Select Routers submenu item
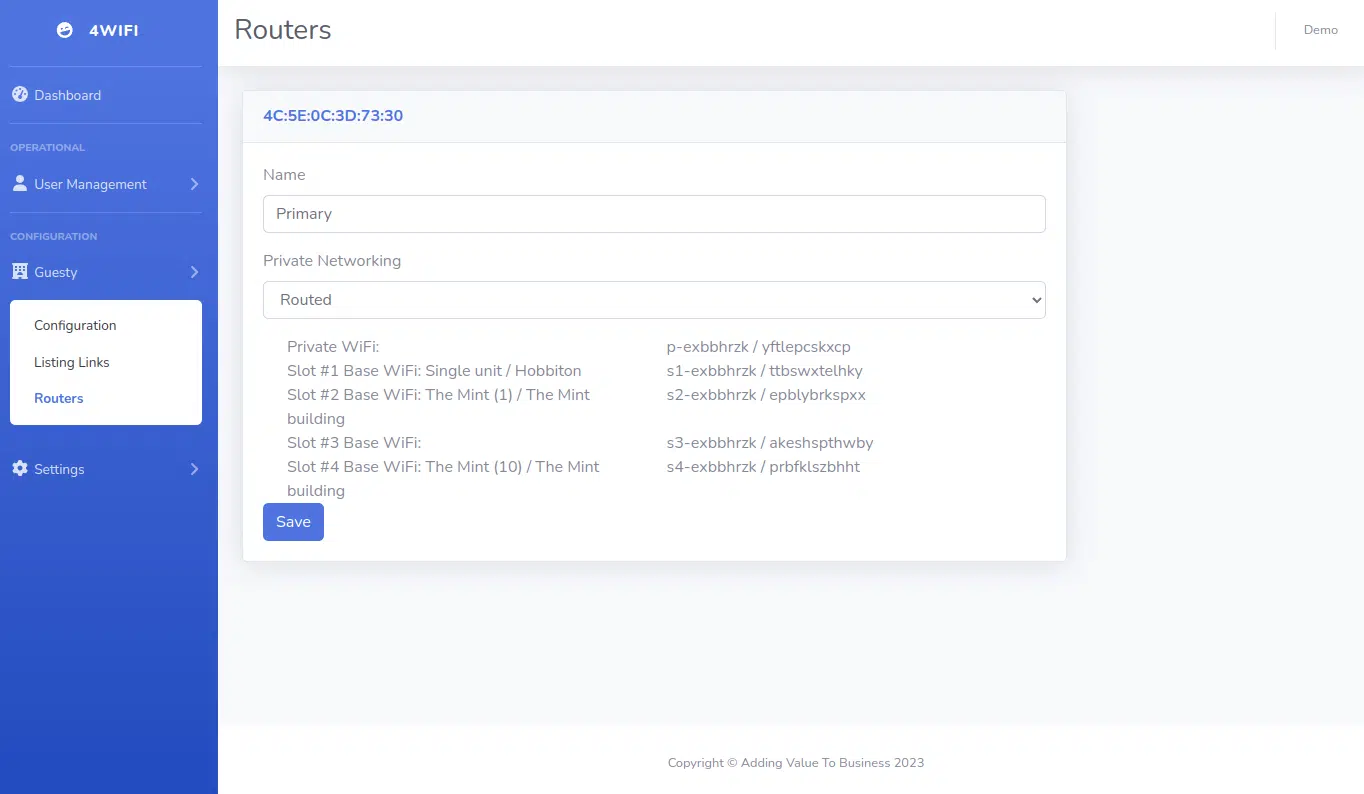Image resolution: width=1364 pixels, height=794 pixels. (x=59, y=398)
